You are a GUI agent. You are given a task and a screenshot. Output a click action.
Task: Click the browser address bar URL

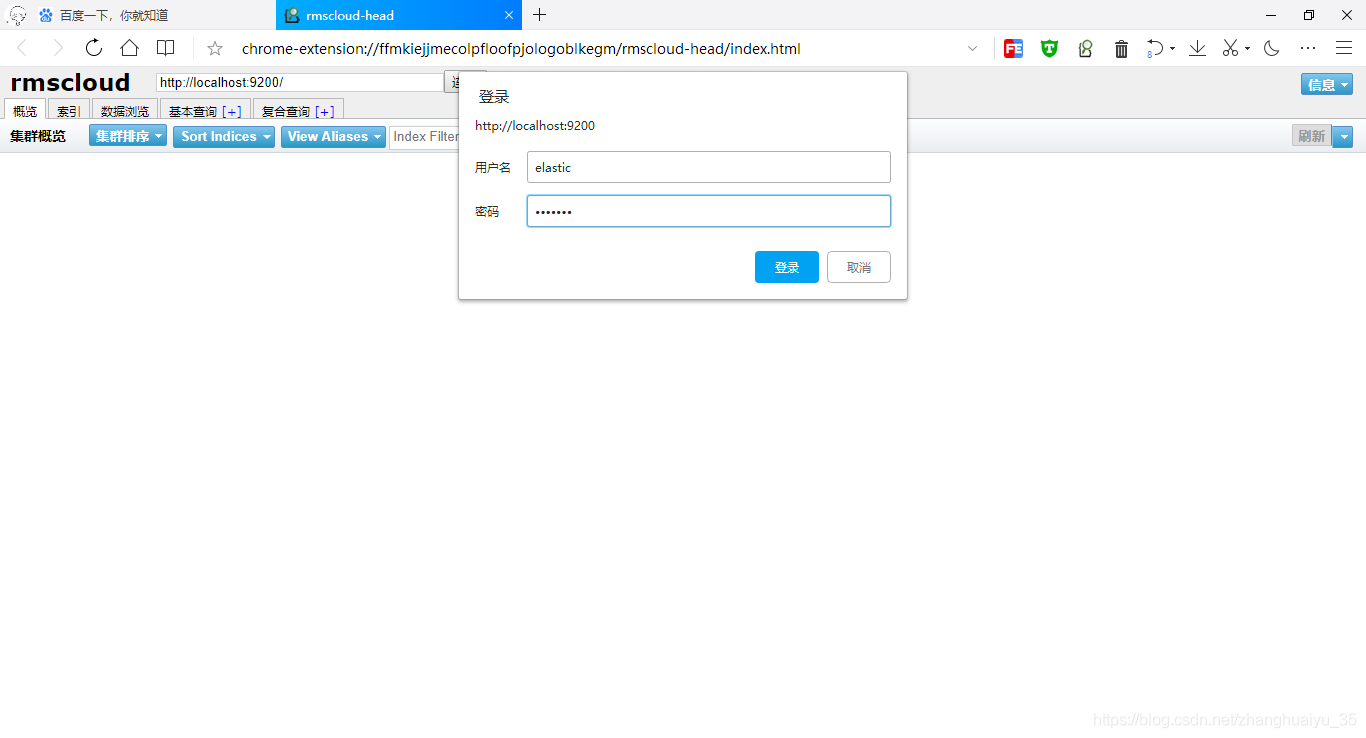pyautogui.click(x=521, y=49)
